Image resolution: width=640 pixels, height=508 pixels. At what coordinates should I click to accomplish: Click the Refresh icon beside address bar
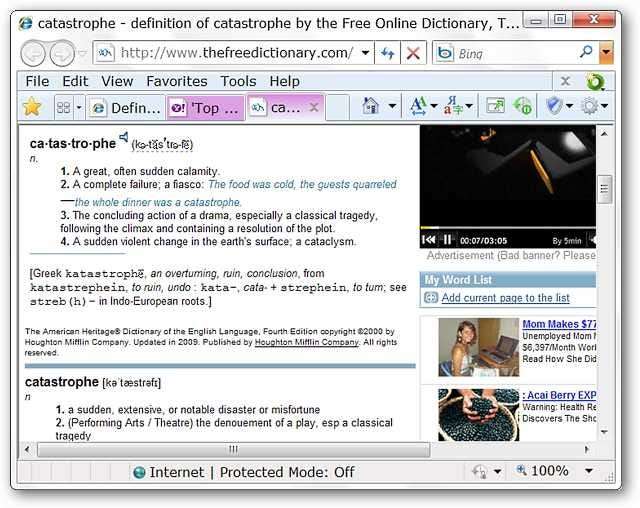click(x=387, y=53)
